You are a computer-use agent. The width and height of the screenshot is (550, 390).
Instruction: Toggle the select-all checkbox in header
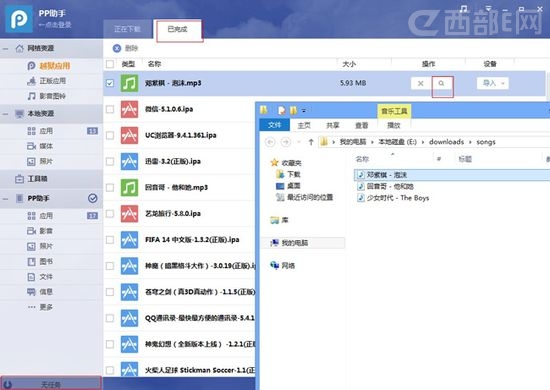pyautogui.click(x=110, y=64)
